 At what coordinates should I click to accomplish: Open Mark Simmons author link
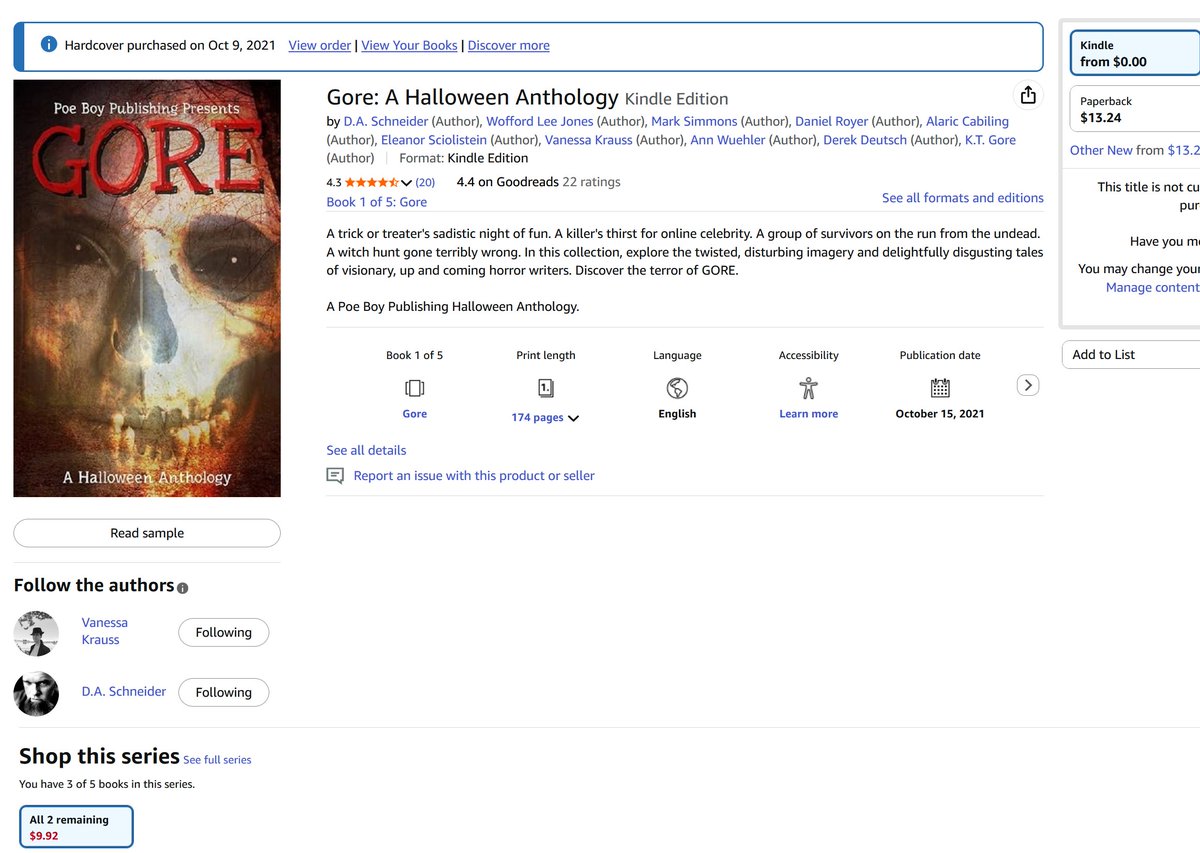[x=694, y=122]
